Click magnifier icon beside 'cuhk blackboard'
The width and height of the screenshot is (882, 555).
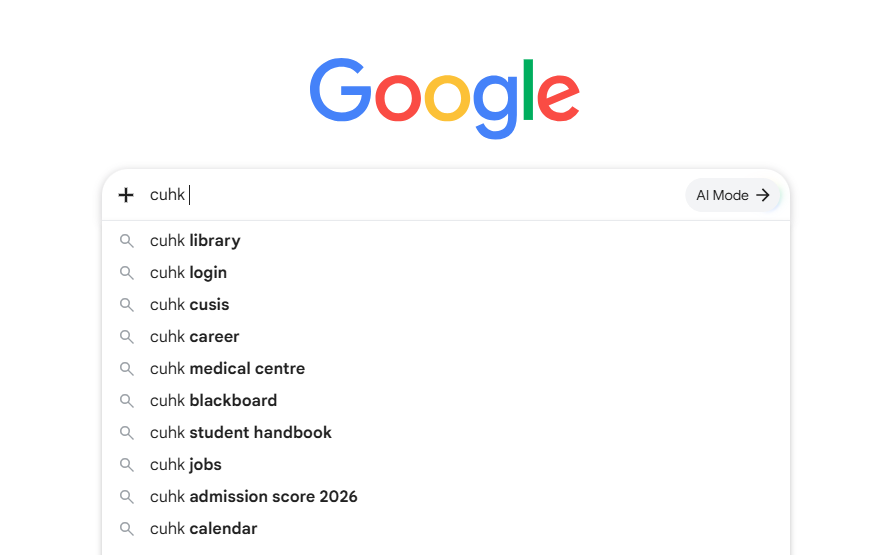click(127, 401)
